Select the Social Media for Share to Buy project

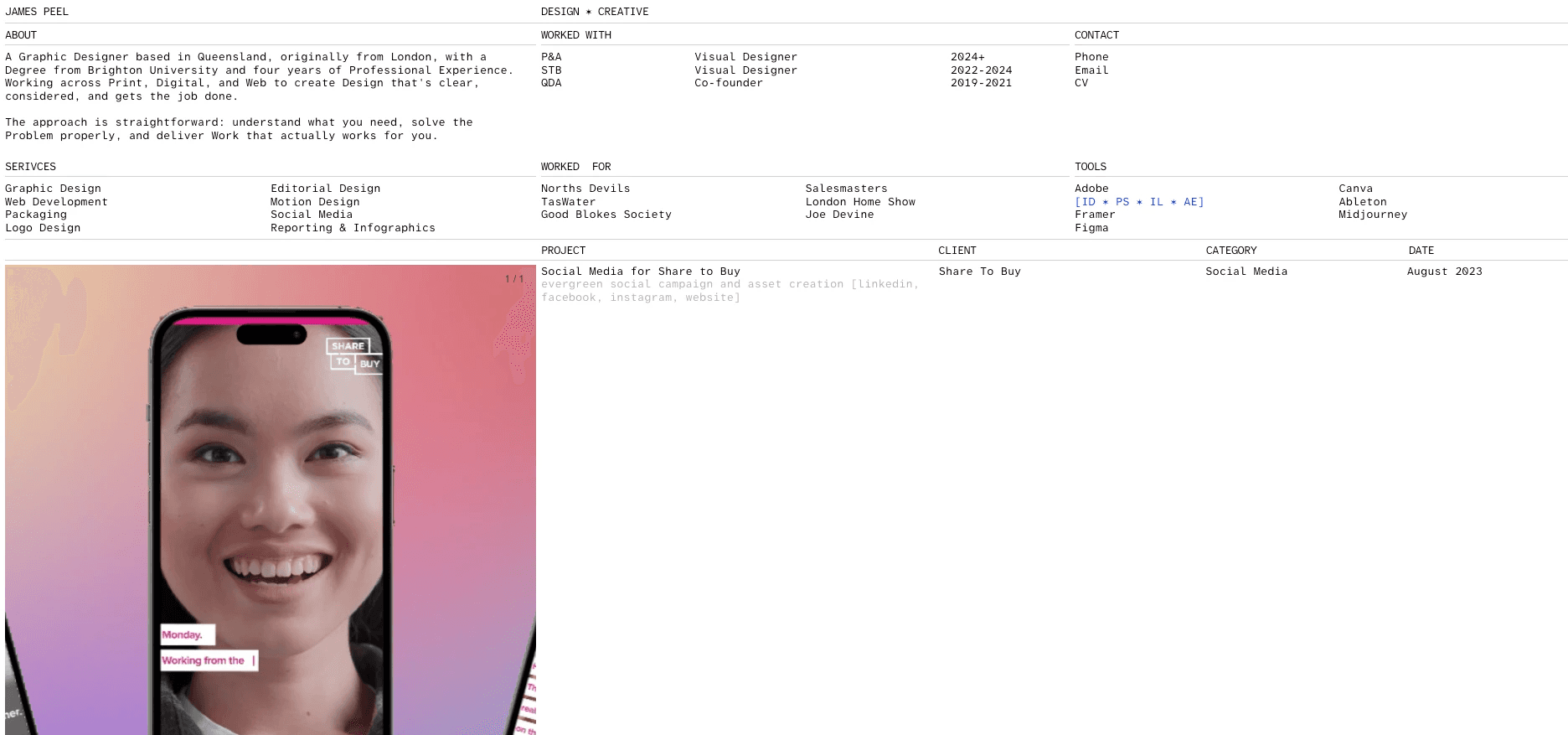pos(641,272)
